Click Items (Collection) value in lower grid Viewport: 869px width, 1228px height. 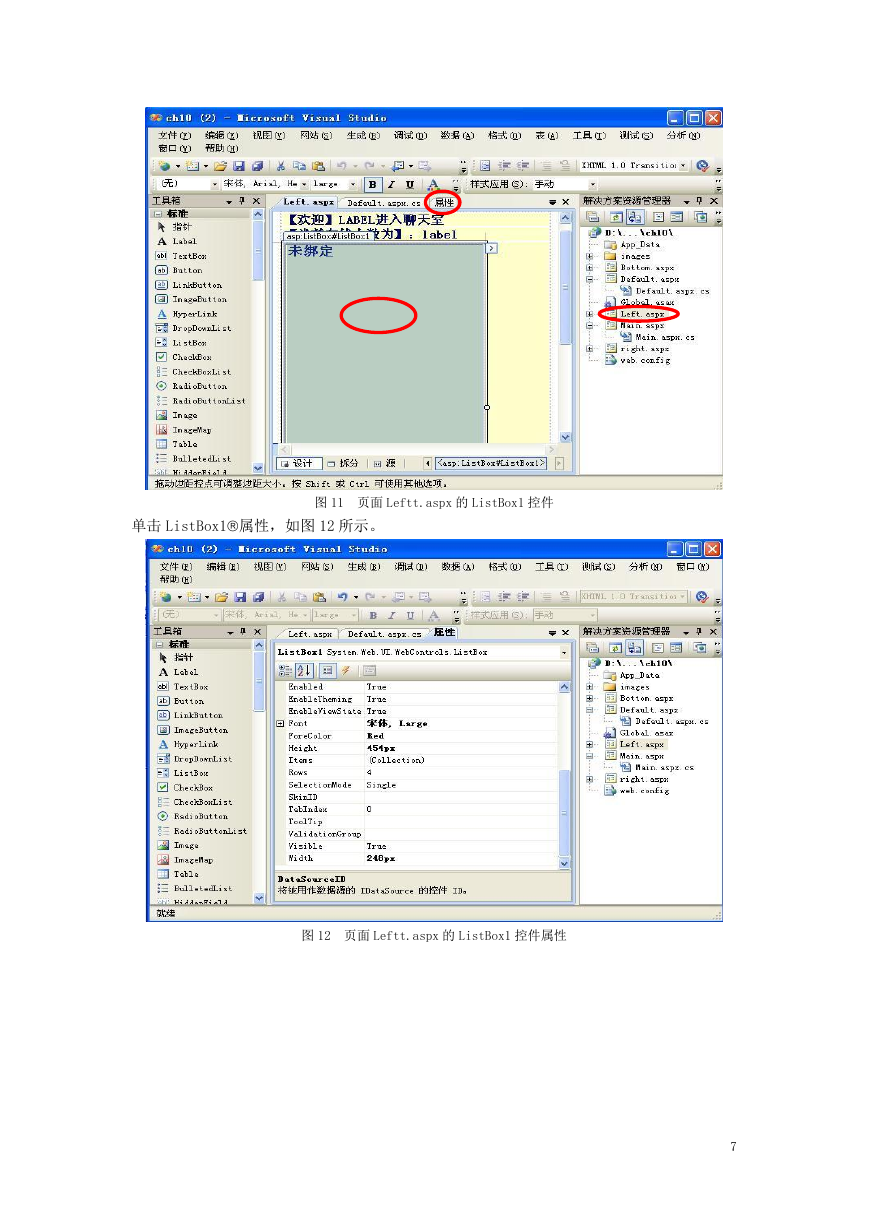462,760
